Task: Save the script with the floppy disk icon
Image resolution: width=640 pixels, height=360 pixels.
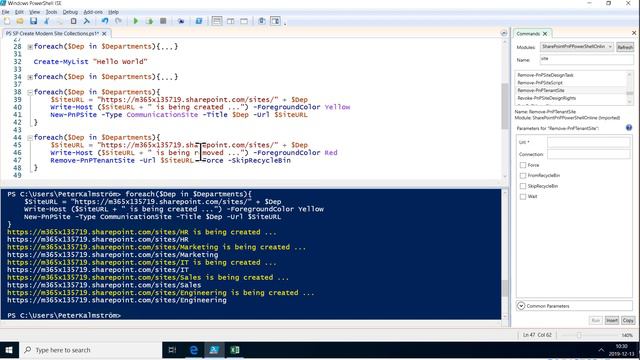Action: click(x=33, y=21)
